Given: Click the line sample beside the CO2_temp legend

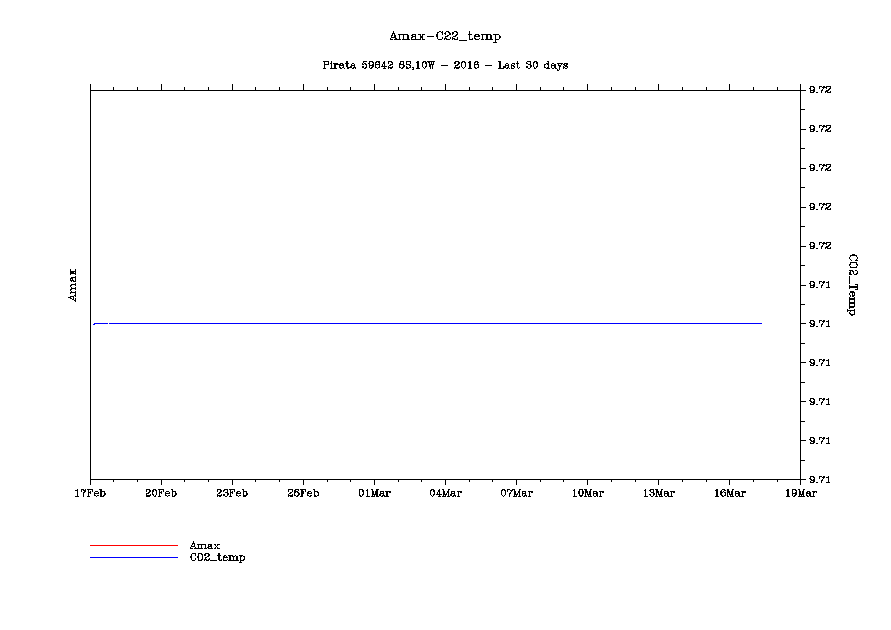Looking at the screenshot, I should coord(133,557).
